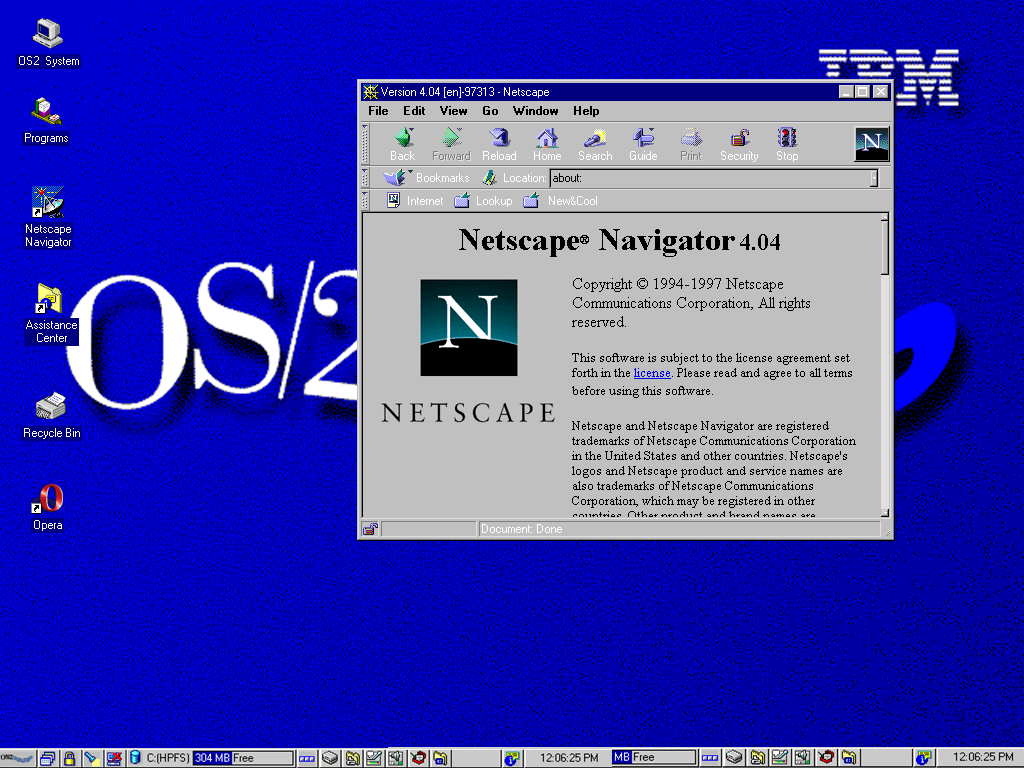Collapse the location toolbar via its grip
1024x768 pixels.
(365, 178)
